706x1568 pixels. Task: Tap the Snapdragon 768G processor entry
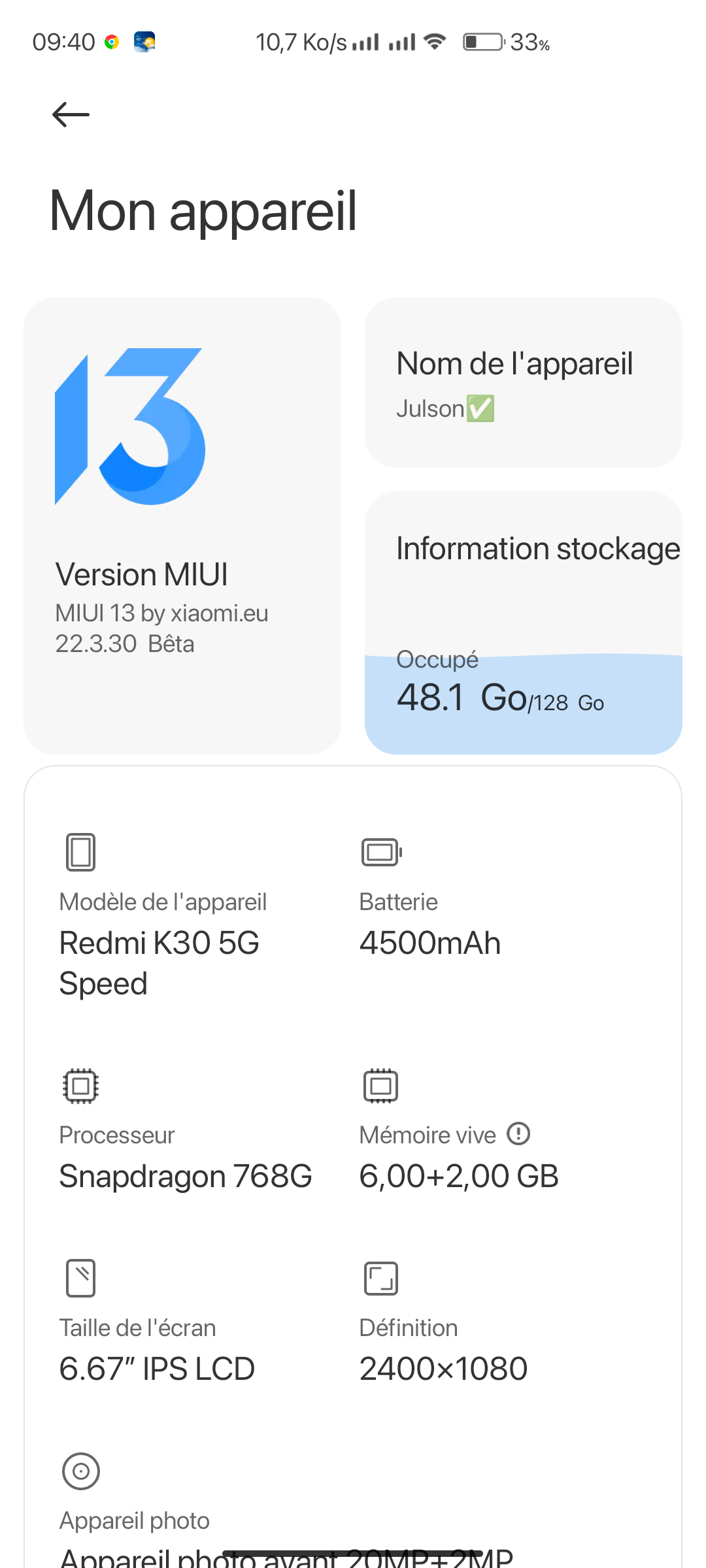(x=186, y=1176)
